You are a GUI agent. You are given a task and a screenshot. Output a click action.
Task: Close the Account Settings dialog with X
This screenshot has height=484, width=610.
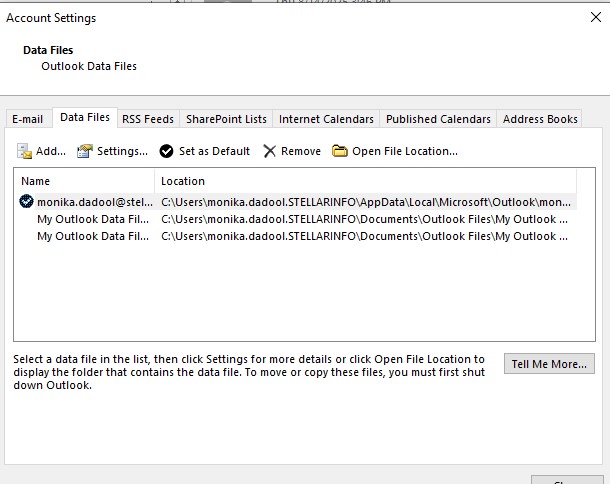pos(596,18)
